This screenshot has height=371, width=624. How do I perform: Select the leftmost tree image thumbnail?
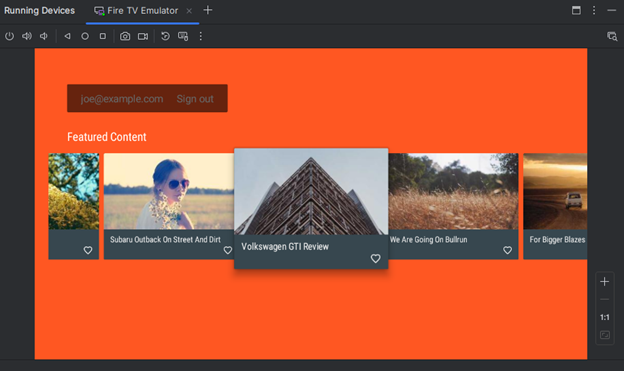(74, 191)
